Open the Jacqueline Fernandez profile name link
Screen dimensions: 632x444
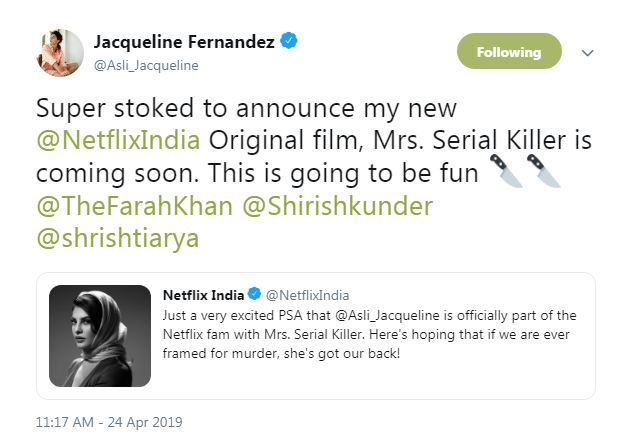point(185,43)
